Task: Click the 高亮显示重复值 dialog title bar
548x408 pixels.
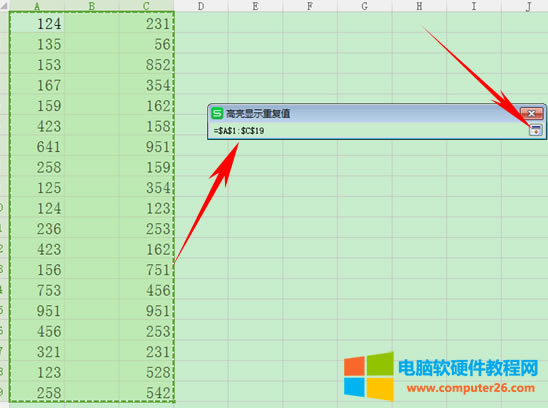Action: click(x=363, y=113)
